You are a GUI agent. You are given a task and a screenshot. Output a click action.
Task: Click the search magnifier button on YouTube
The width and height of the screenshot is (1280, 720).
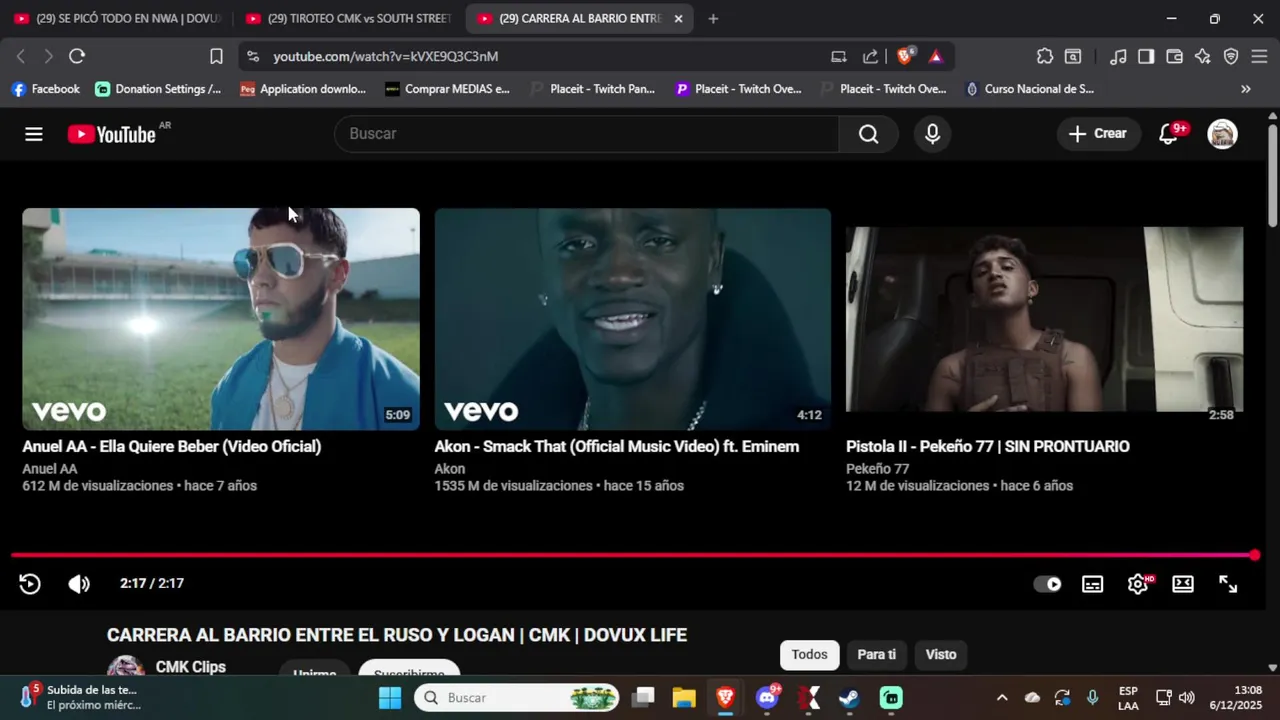click(868, 134)
